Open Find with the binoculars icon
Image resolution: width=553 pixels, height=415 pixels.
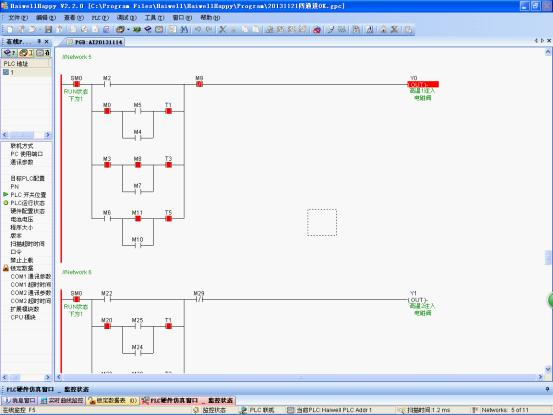tap(184, 30)
